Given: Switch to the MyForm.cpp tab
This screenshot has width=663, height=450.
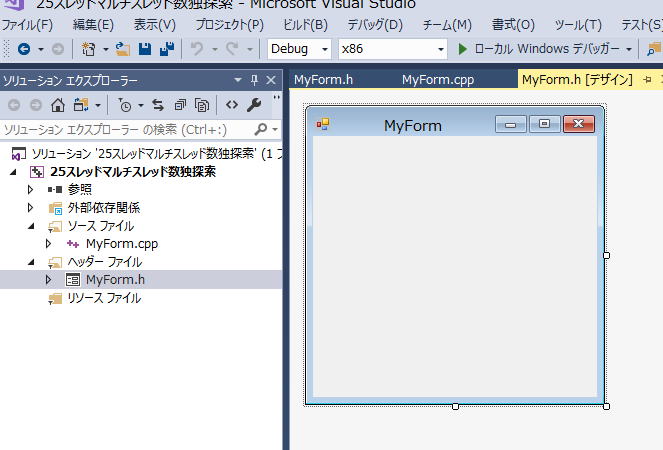Looking at the screenshot, I should 438,80.
